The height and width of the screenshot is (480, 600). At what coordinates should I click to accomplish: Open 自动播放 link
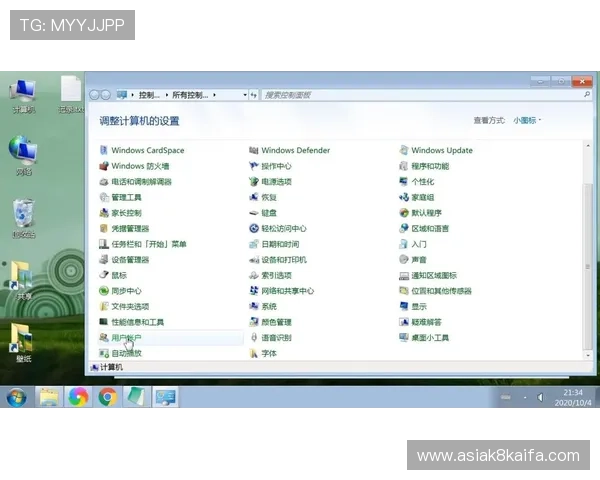point(126,353)
